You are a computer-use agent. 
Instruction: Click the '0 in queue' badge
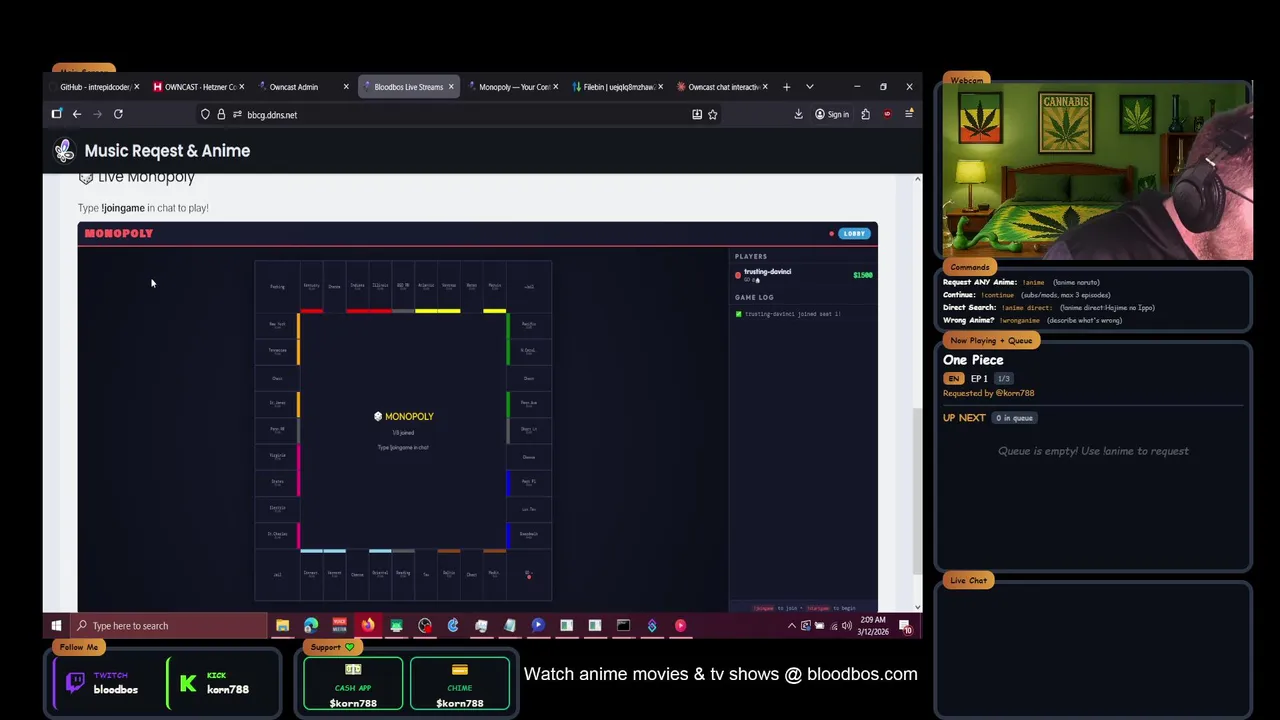pyautogui.click(x=1014, y=418)
